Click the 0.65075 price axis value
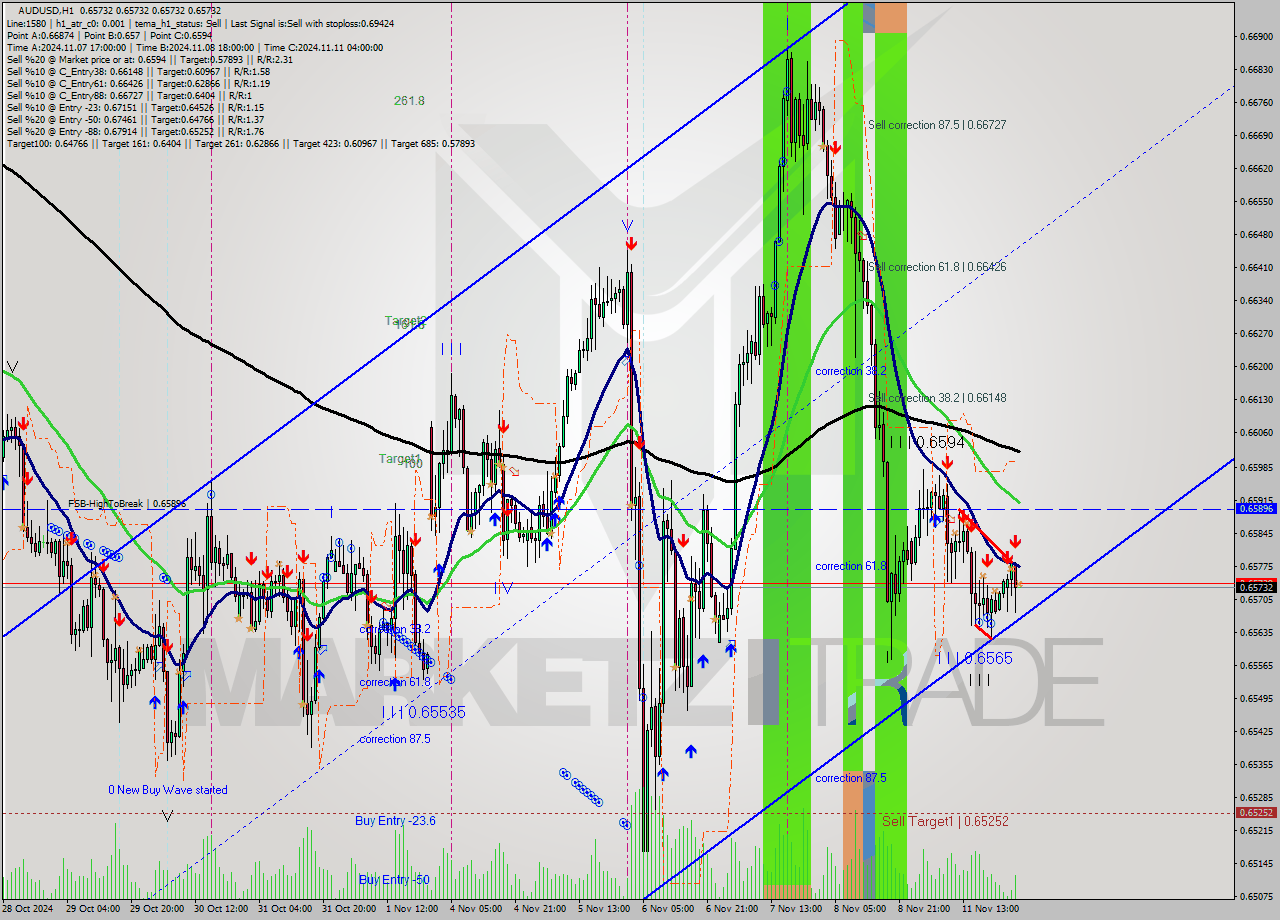The image size is (1280, 920). 1256,896
